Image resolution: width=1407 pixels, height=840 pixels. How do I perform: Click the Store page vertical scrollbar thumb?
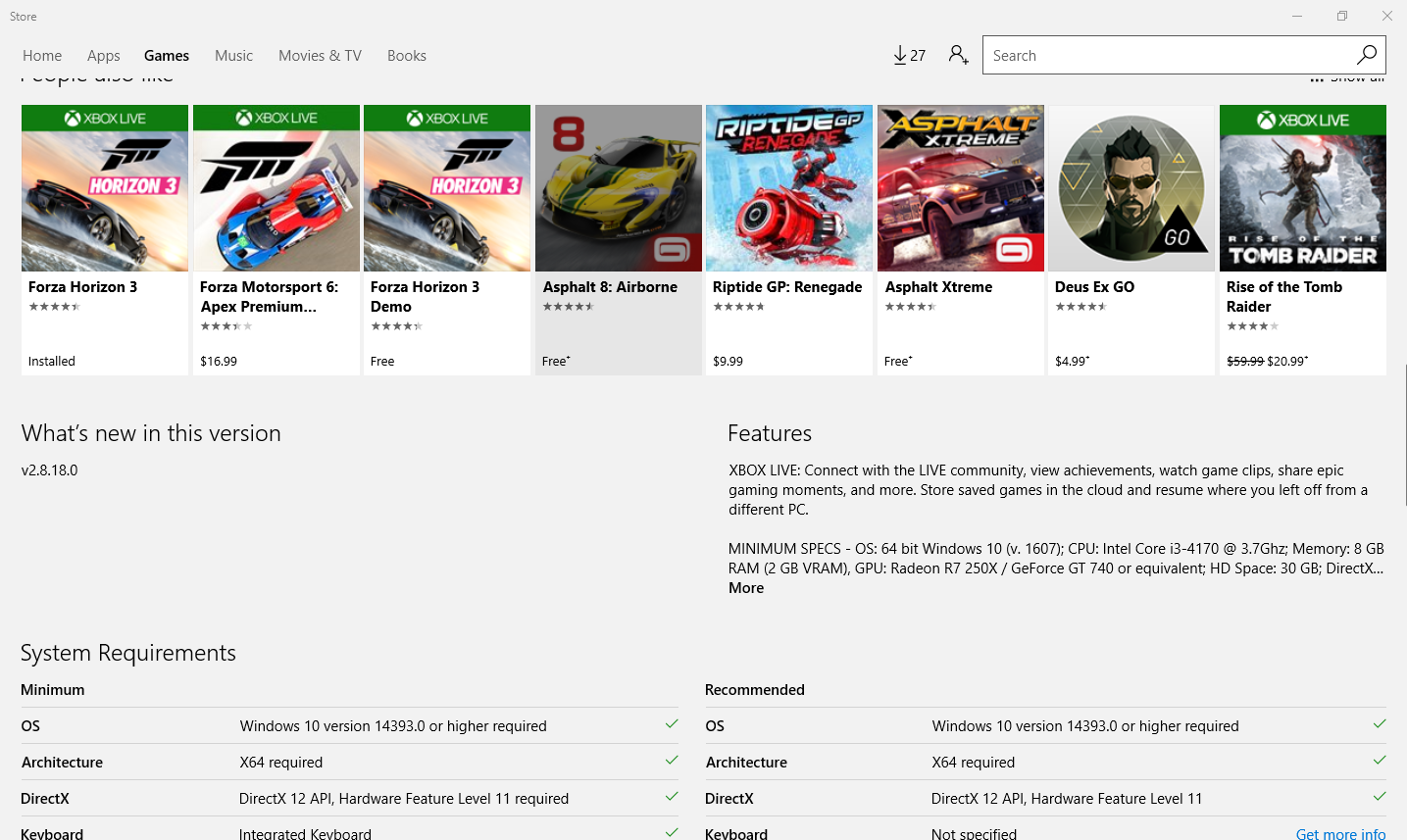pos(1404,435)
